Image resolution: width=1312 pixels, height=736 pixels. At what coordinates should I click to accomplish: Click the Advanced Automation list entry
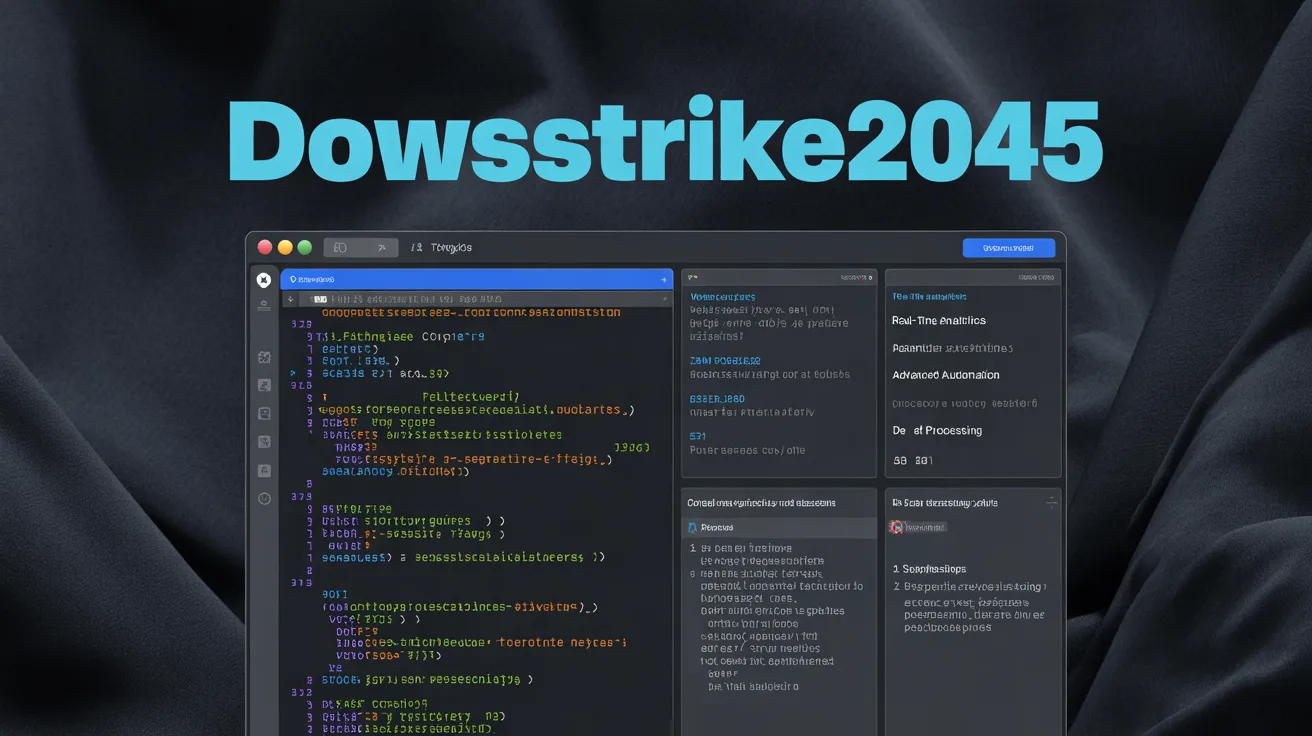945,374
